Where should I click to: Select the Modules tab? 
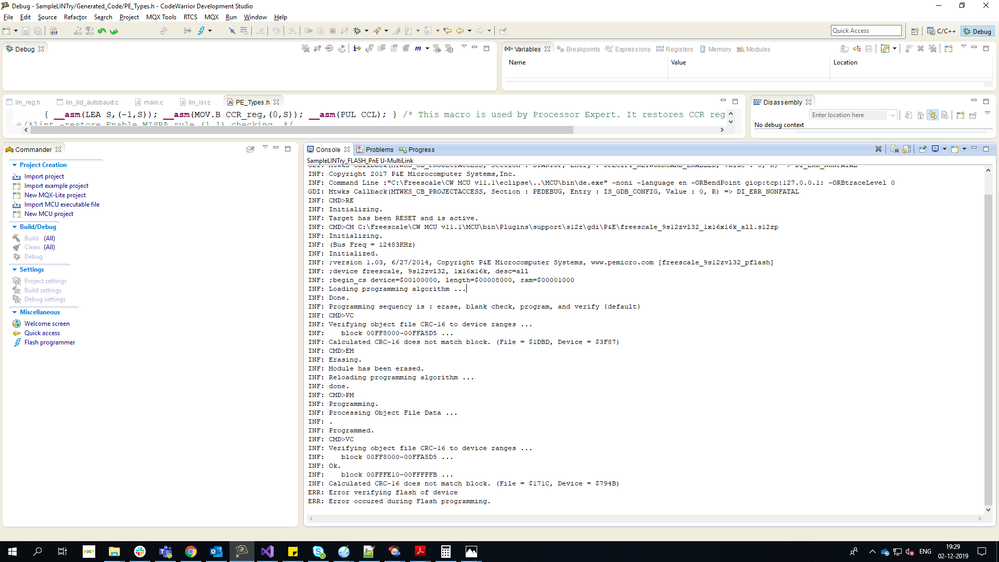point(753,49)
